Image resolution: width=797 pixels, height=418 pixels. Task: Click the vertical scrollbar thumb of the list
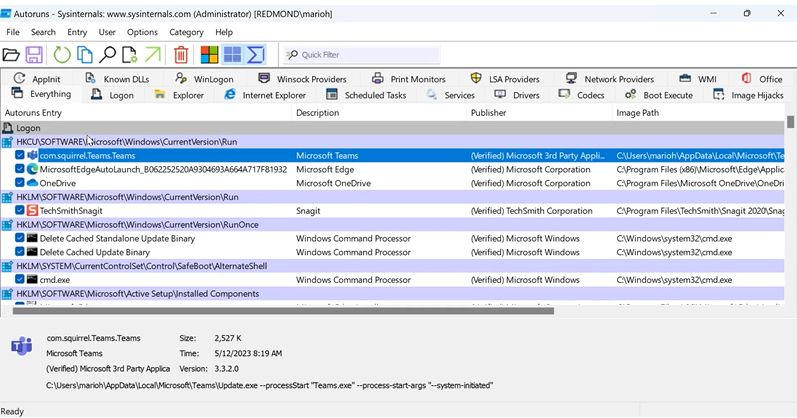[790, 122]
